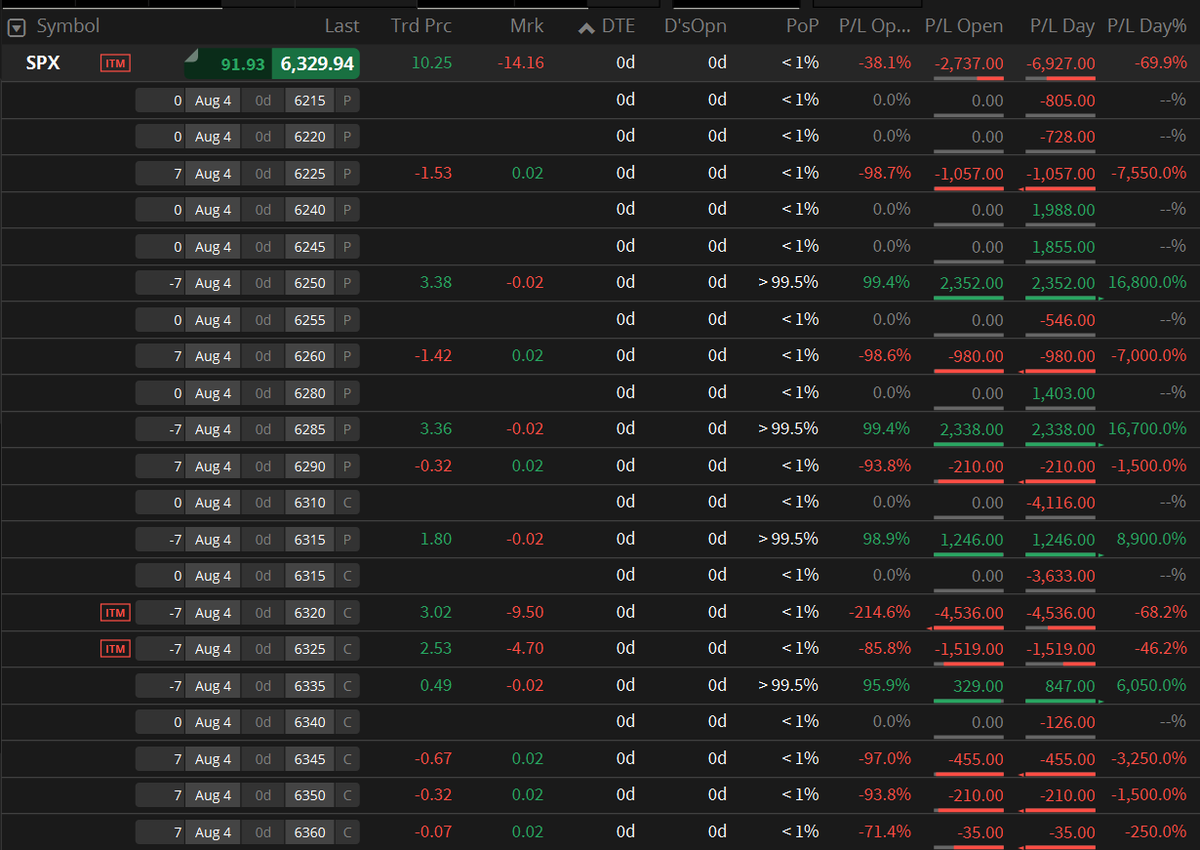Click P/L Day% 16,800.0% on the 6250 put row

click(1147, 283)
